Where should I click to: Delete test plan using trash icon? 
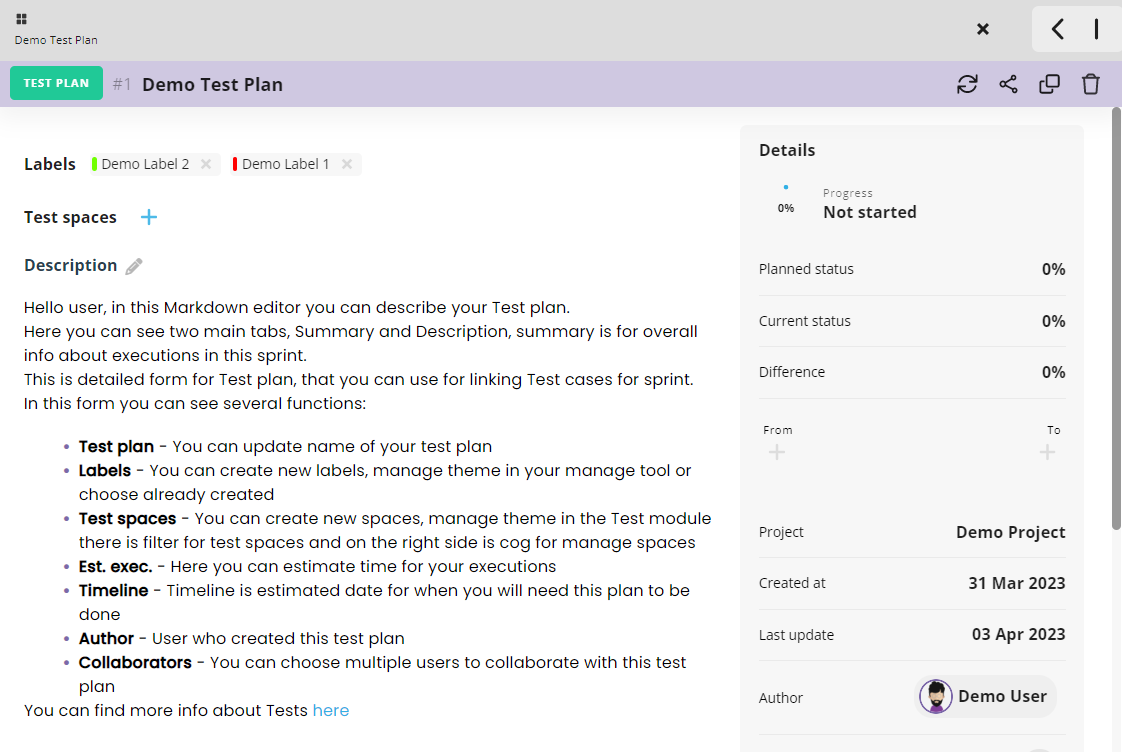1091,84
